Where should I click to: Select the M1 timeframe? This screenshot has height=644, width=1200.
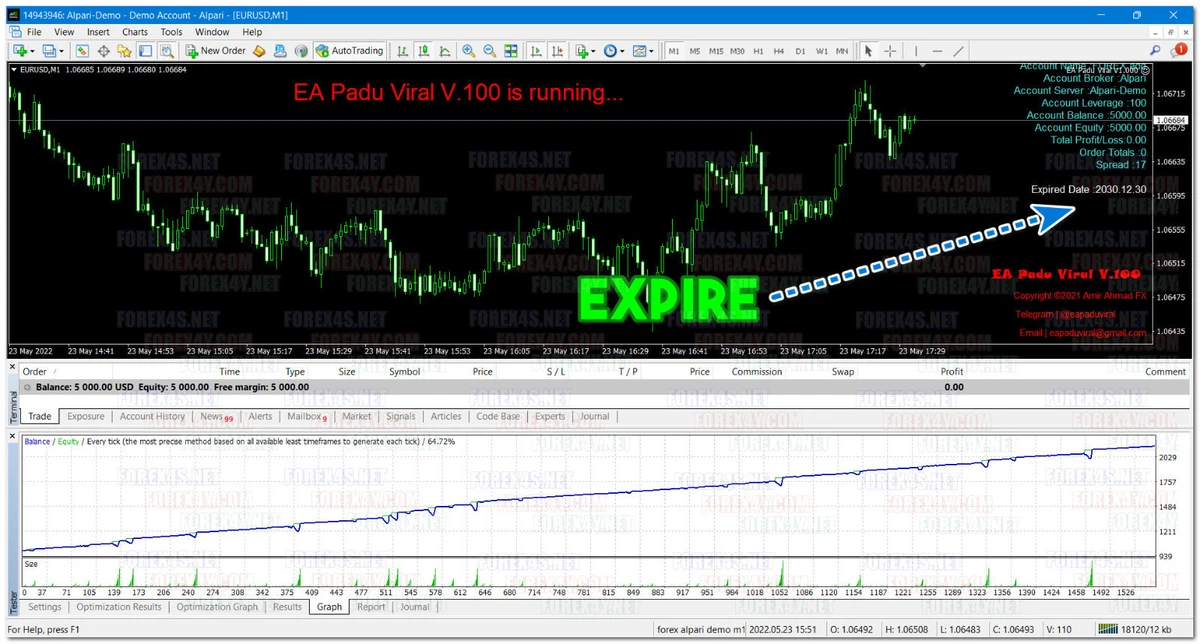point(674,51)
